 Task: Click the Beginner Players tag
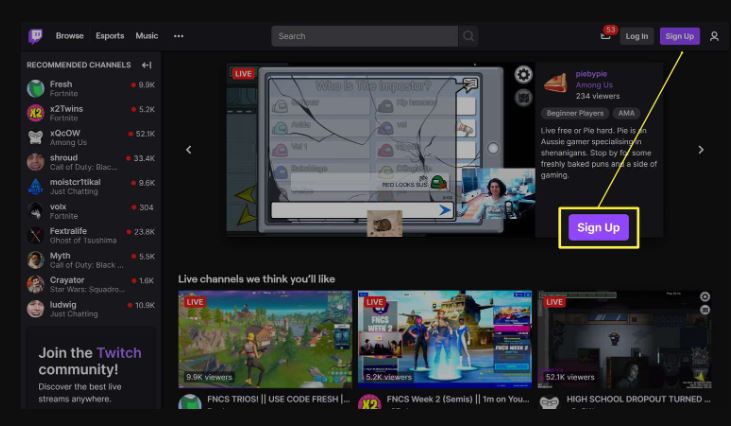click(575, 113)
